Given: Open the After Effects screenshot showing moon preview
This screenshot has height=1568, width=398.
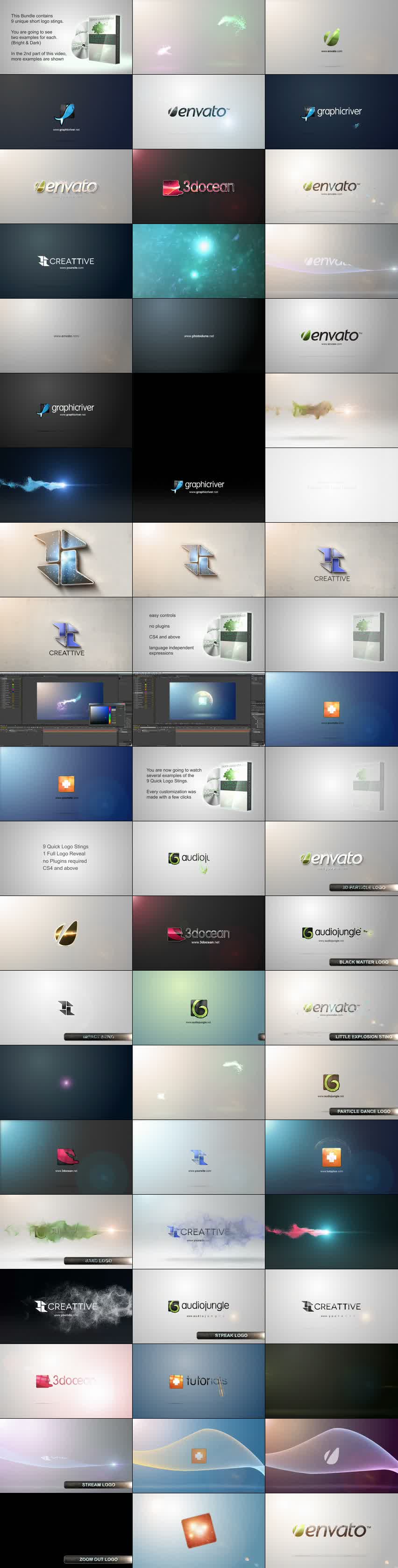Looking at the screenshot, I should 199,709.
